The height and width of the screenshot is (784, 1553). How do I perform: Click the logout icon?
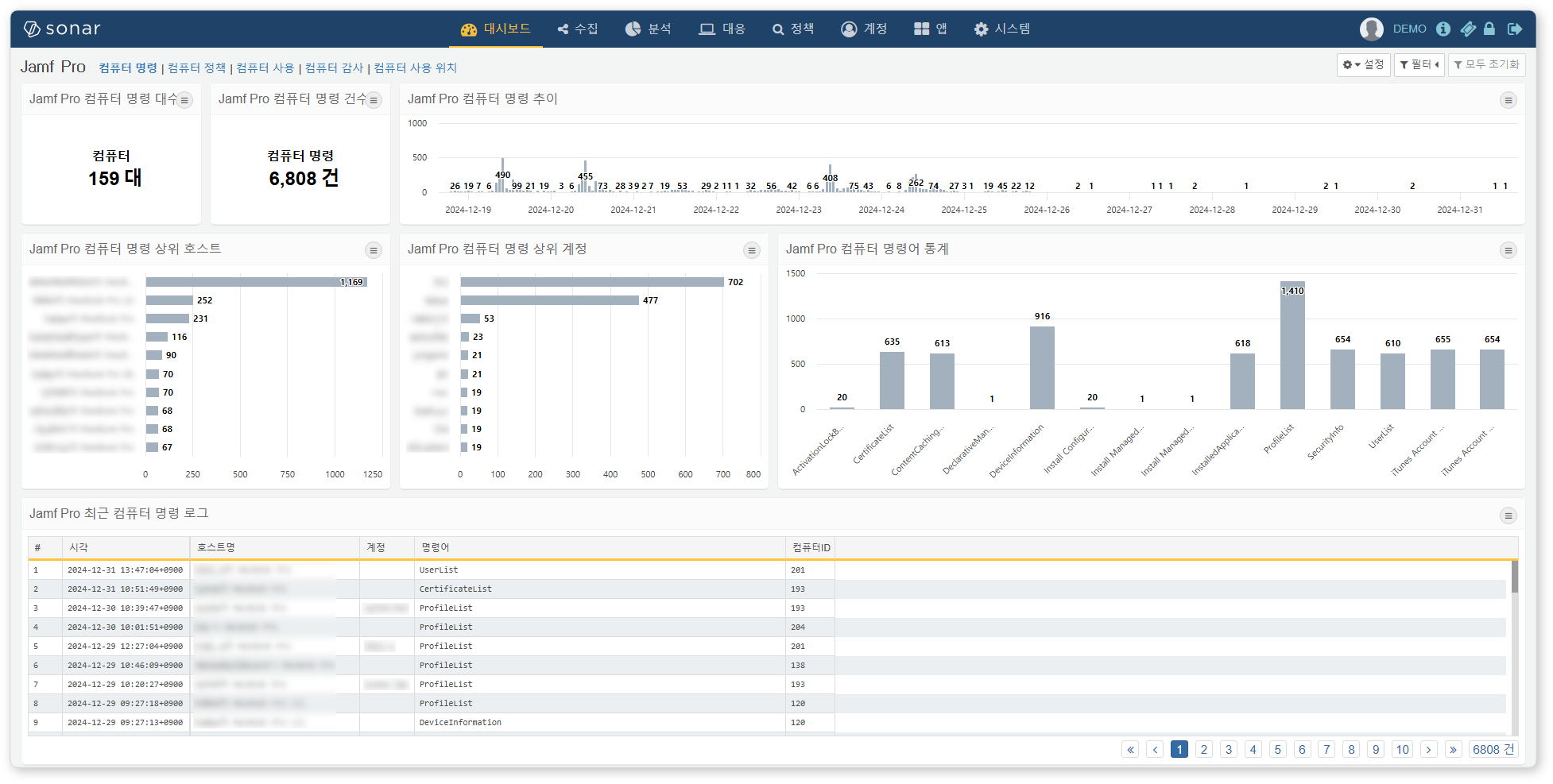coord(1515,29)
